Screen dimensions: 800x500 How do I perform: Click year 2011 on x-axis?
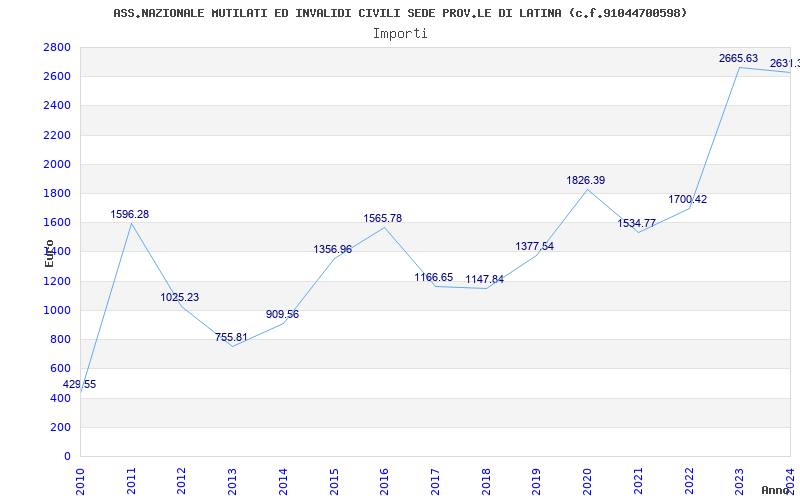coord(131,481)
